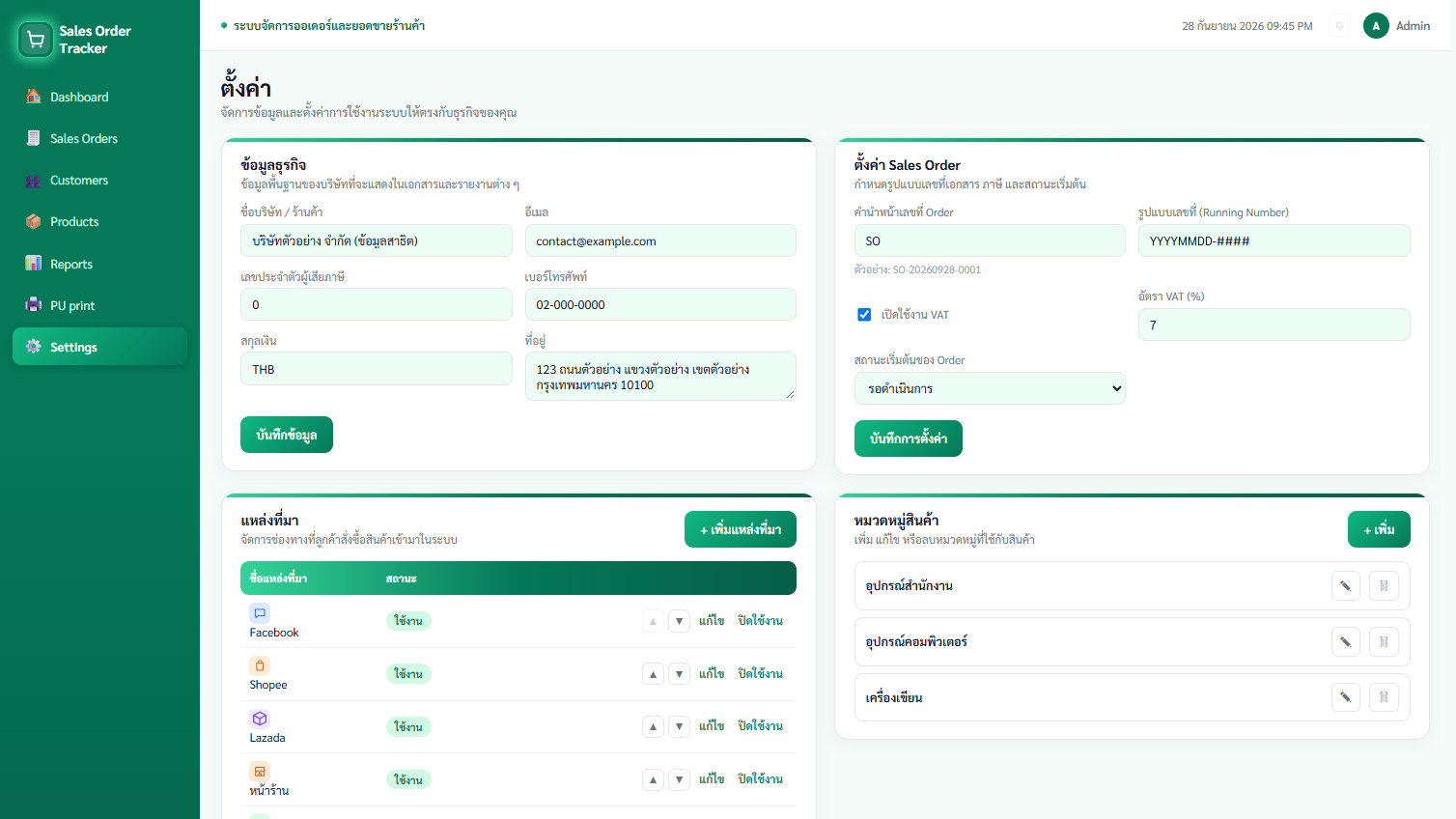Move the หน้าร้าน source down
The width and height of the screenshot is (1456, 819).
tap(680, 779)
